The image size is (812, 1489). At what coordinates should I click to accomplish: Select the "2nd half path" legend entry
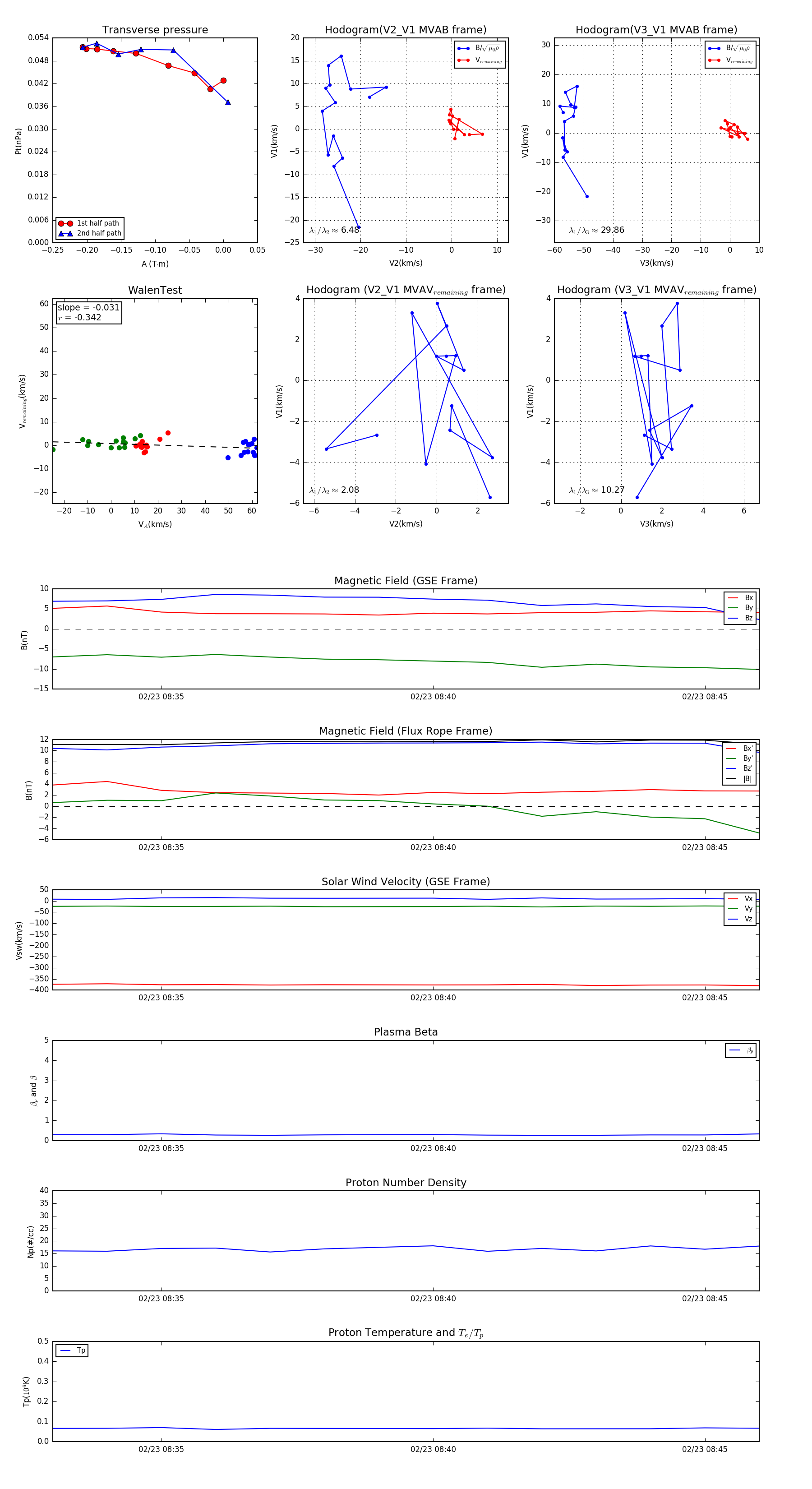(90, 234)
